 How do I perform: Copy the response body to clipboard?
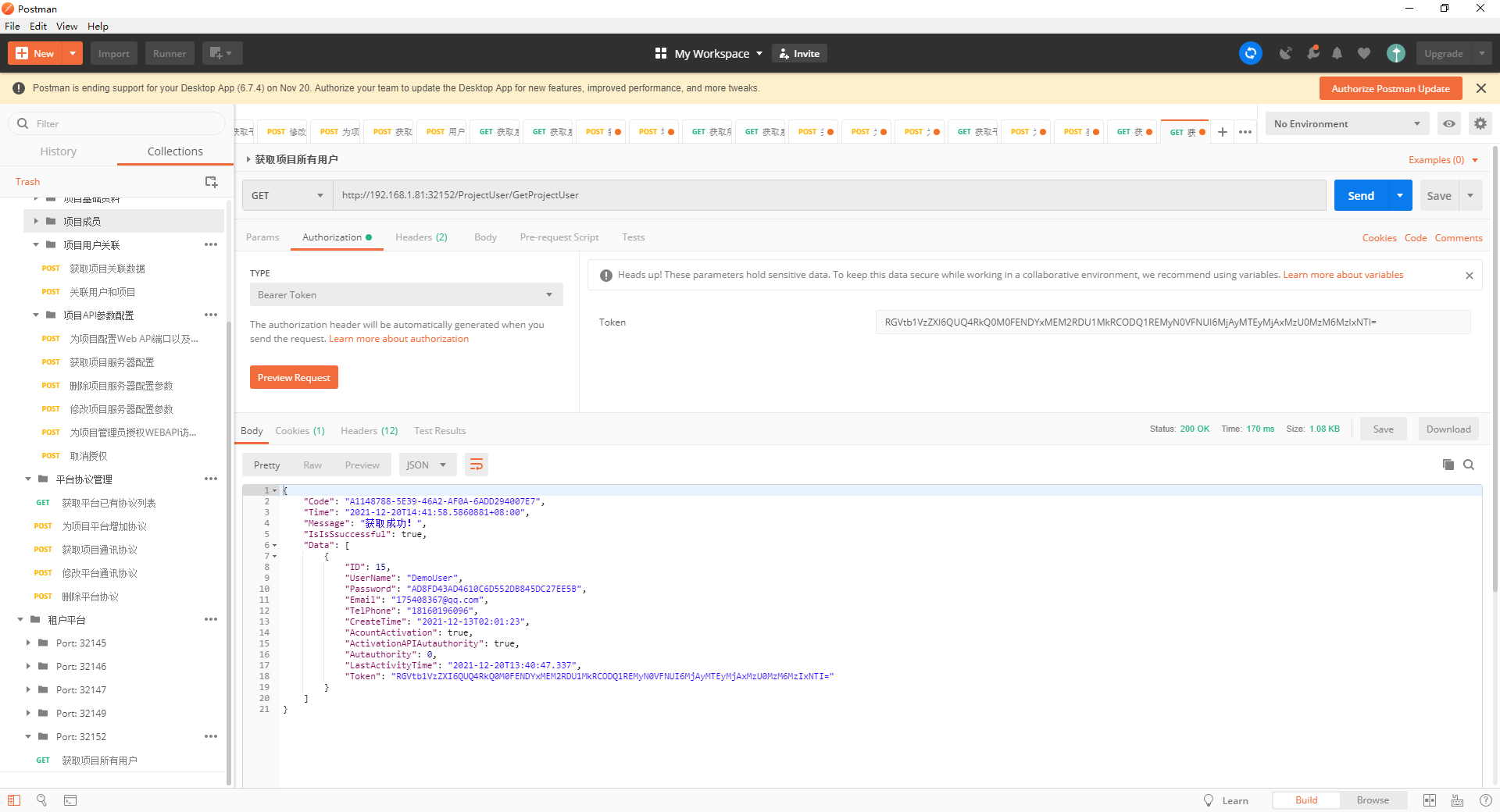[x=1448, y=465]
